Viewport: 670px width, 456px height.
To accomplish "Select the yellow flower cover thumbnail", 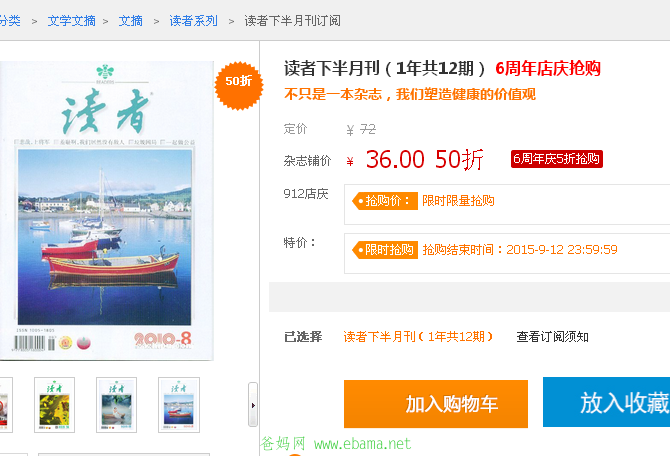I will (54, 405).
